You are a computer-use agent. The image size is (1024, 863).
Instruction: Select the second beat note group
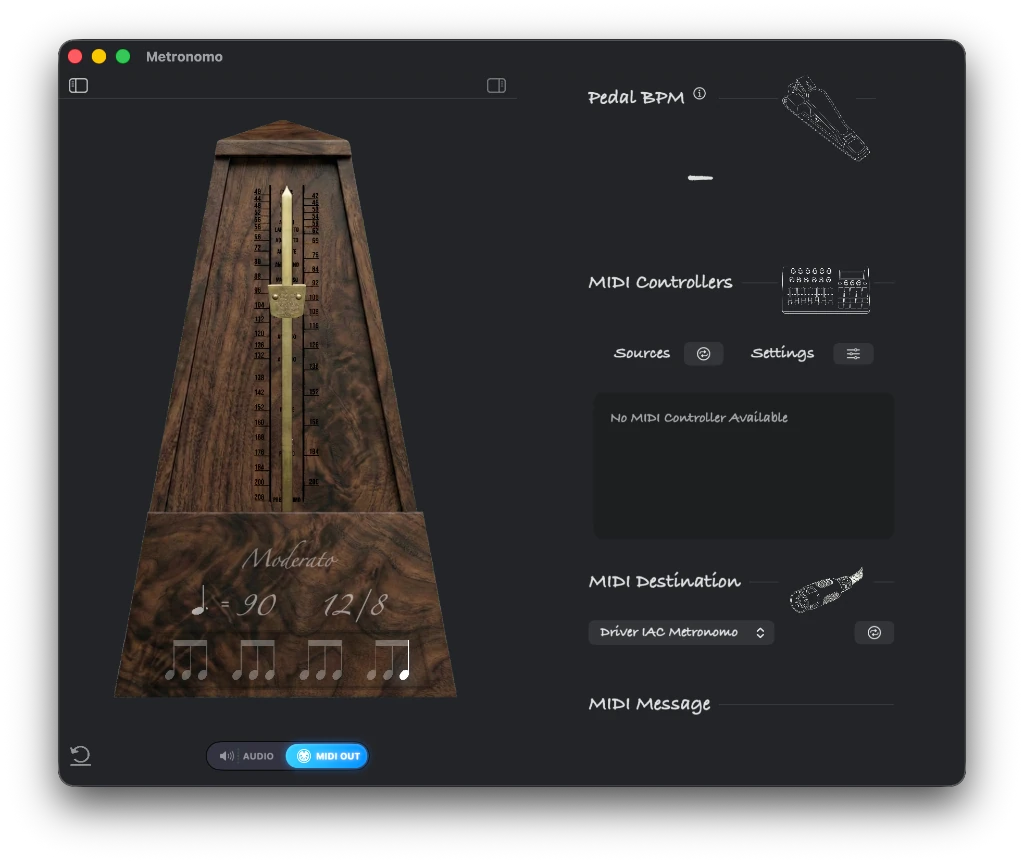254,660
